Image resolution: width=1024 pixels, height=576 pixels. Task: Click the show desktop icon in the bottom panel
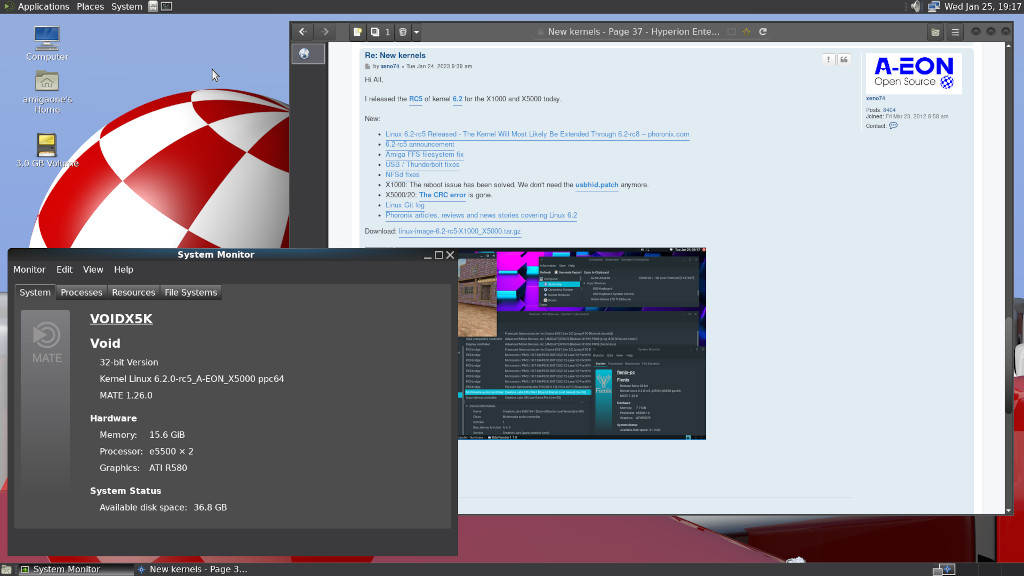pos(6,569)
